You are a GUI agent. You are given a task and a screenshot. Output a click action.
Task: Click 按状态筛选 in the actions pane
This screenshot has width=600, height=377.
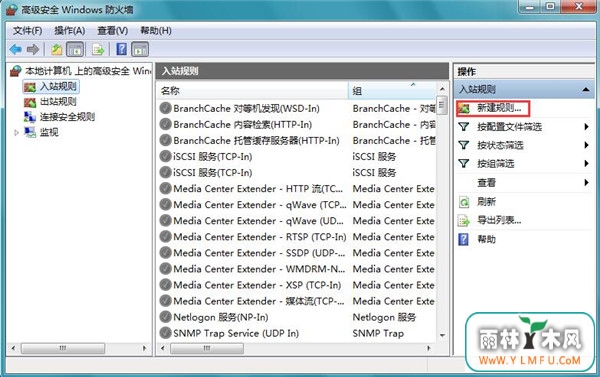click(500, 145)
